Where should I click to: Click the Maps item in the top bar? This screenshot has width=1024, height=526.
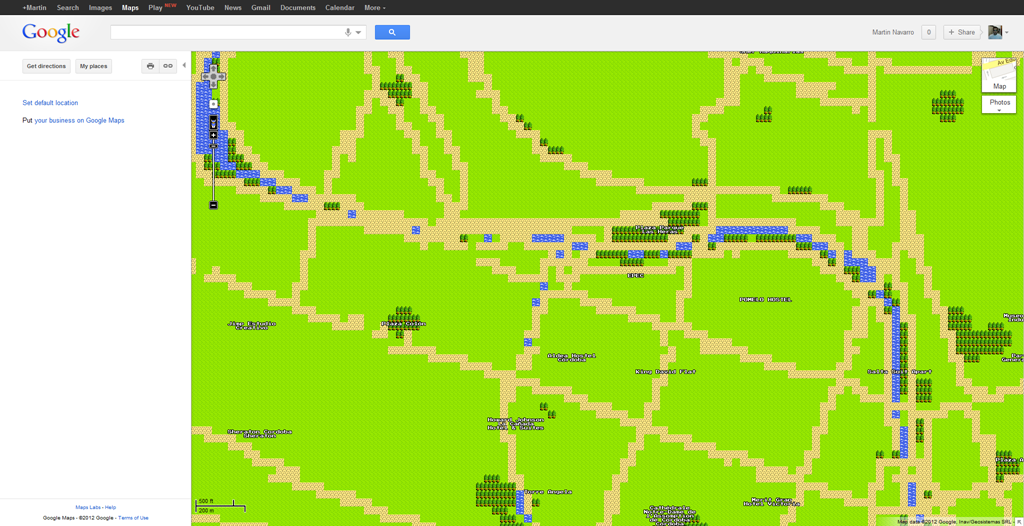click(x=130, y=8)
